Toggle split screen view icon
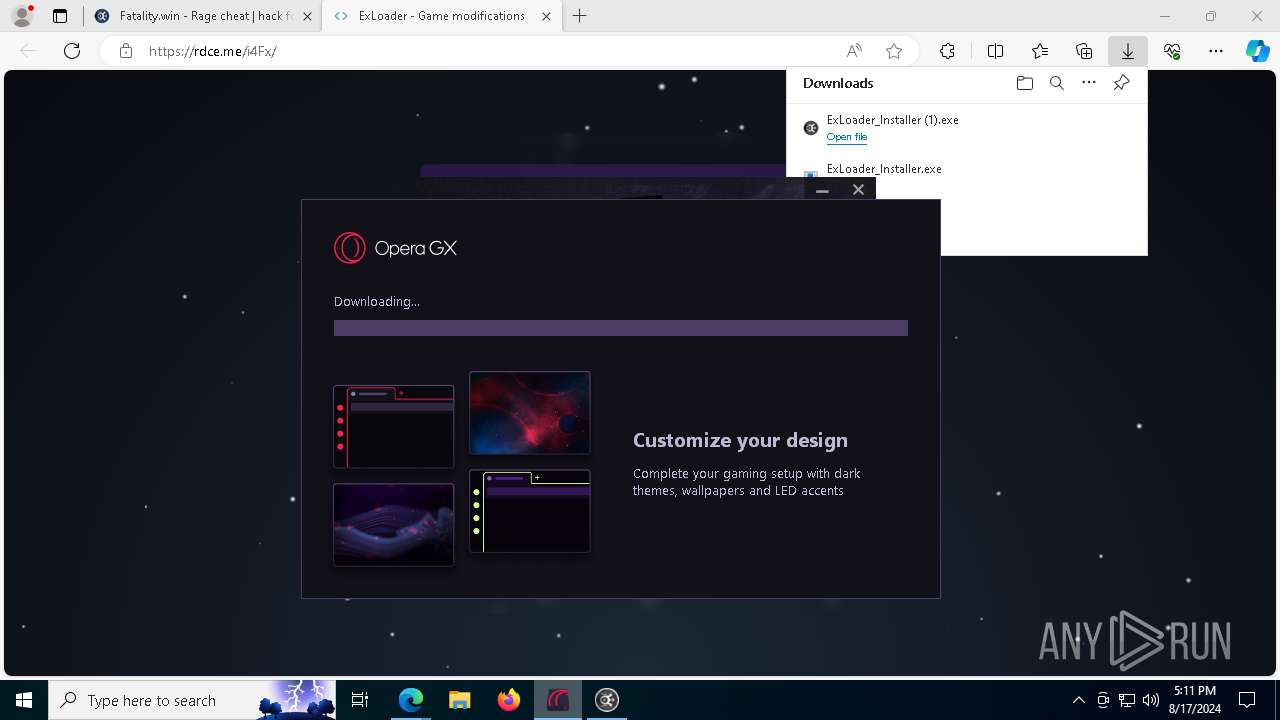Screen dimensions: 1280x720 pyautogui.click(x=995, y=51)
